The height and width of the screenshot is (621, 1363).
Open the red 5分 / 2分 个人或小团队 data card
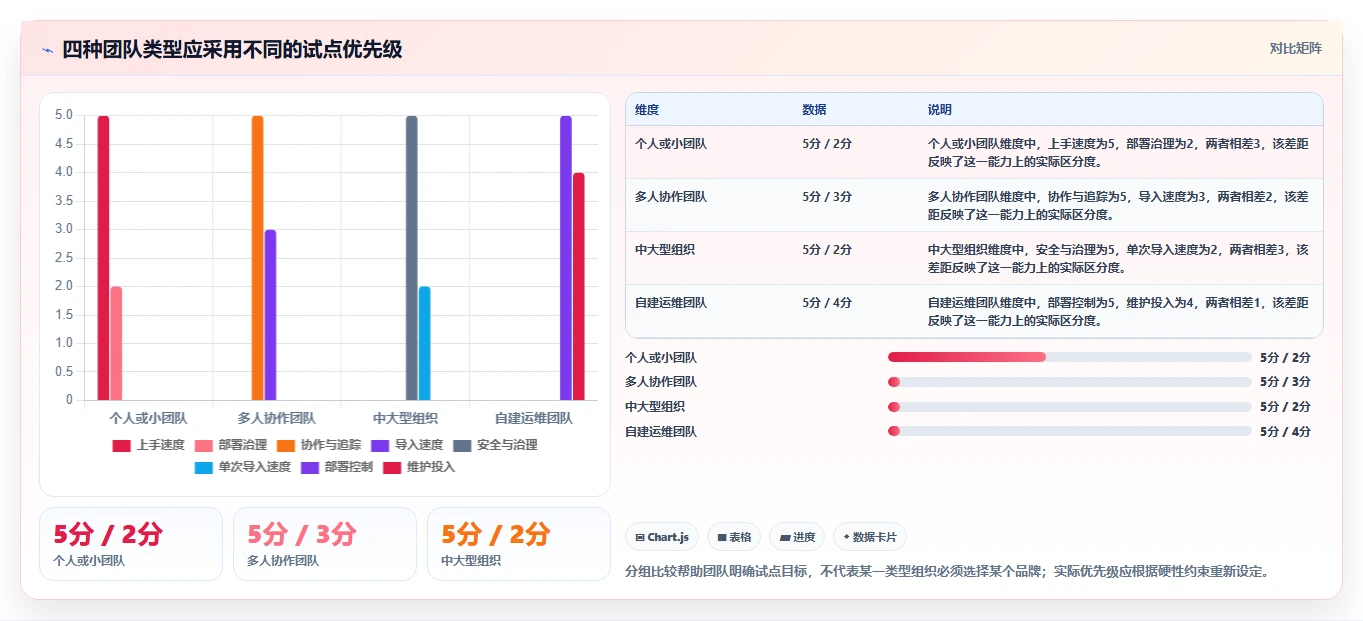[131, 544]
